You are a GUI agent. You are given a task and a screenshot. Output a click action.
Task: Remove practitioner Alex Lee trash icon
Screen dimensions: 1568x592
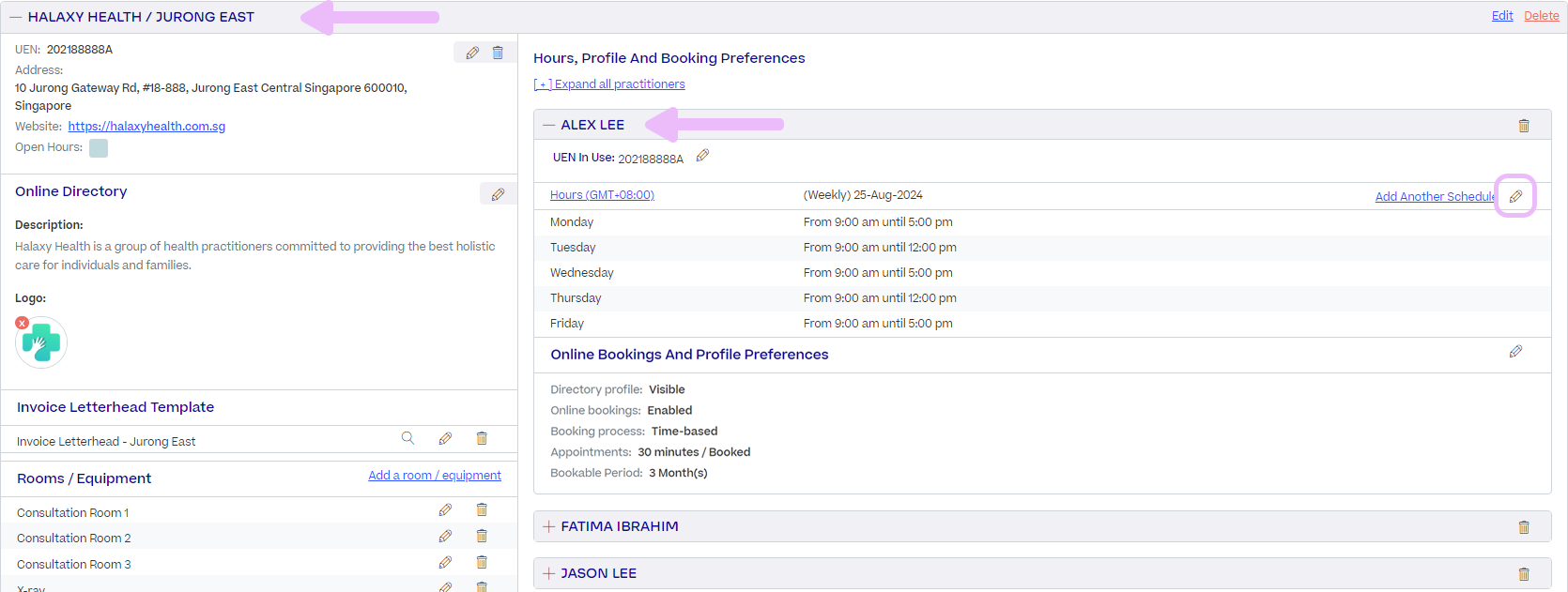click(x=1524, y=126)
